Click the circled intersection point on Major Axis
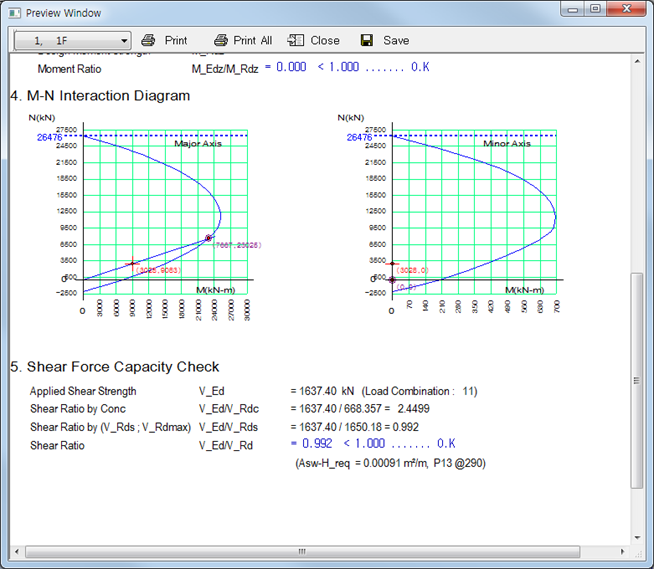Screen dimensions: 654x569 209,238
